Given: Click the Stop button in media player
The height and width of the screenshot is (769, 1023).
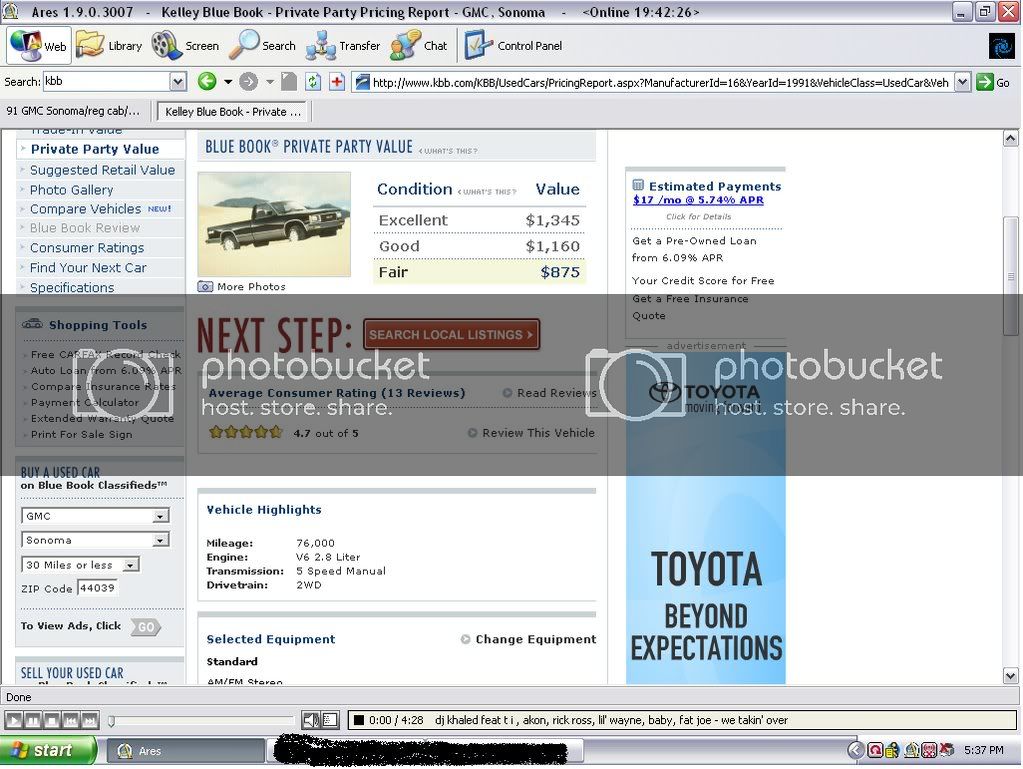Looking at the screenshot, I should (x=52, y=720).
